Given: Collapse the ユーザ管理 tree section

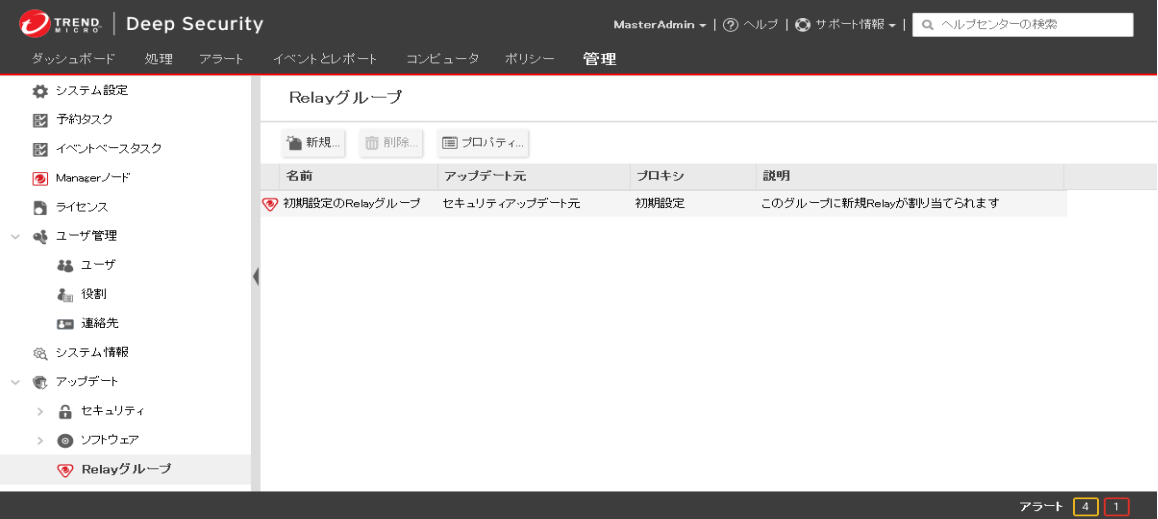Looking at the screenshot, I should pyautogui.click(x=15, y=236).
